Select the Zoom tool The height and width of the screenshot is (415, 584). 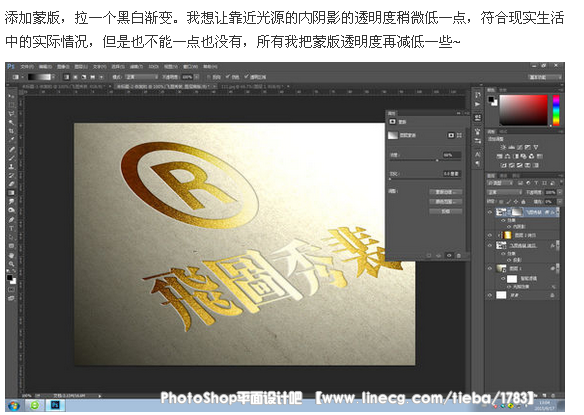click(11, 264)
